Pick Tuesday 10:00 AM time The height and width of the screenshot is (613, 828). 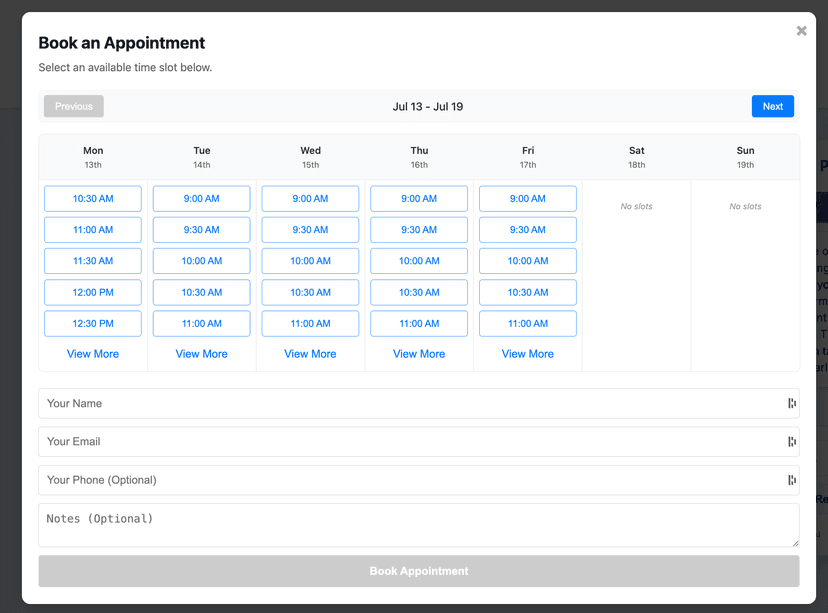point(202,261)
